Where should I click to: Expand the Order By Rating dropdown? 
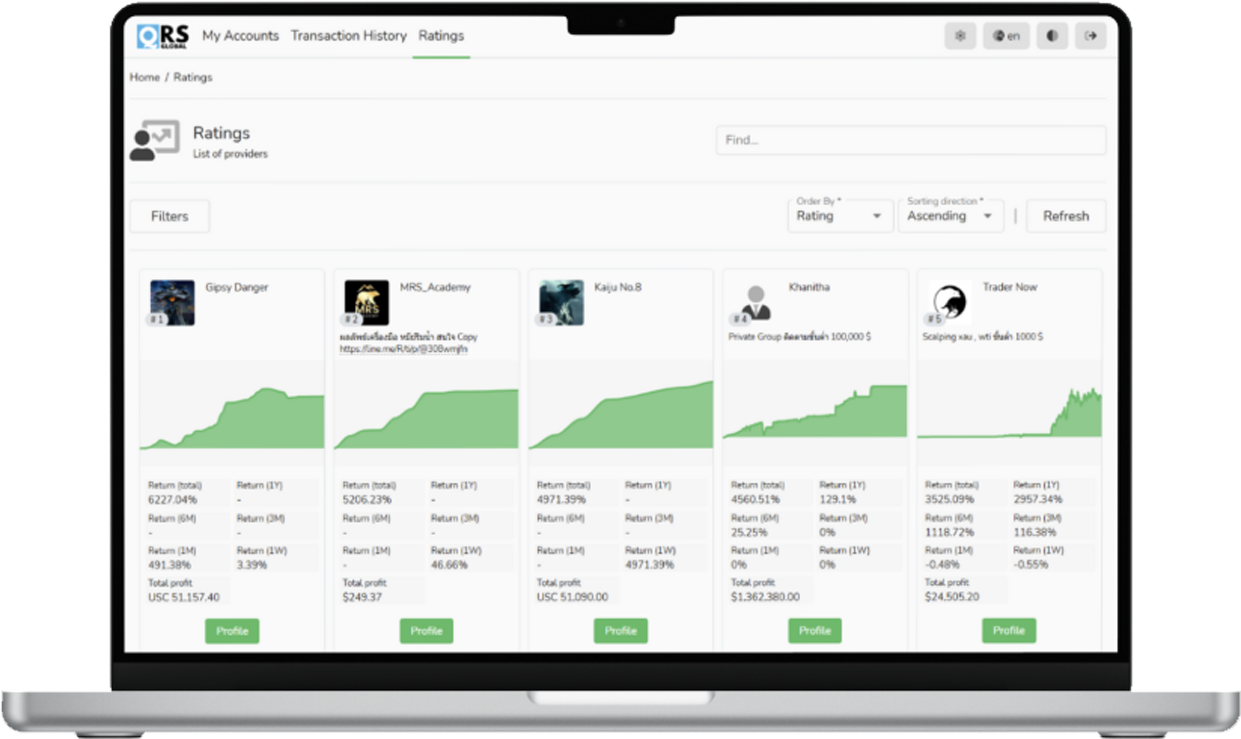pyautogui.click(x=839, y=216)
